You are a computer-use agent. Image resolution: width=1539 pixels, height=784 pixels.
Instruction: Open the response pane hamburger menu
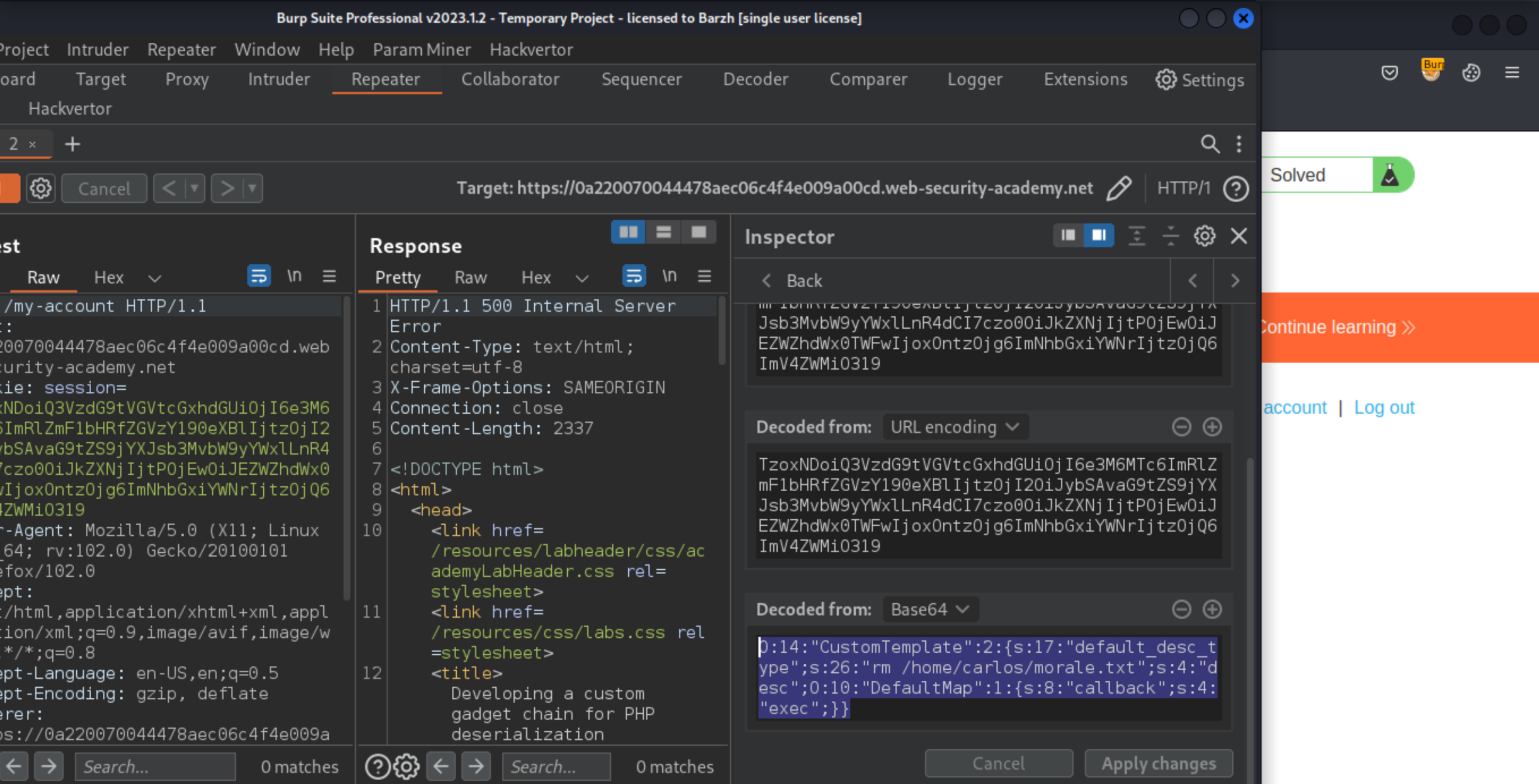[705, 276]
